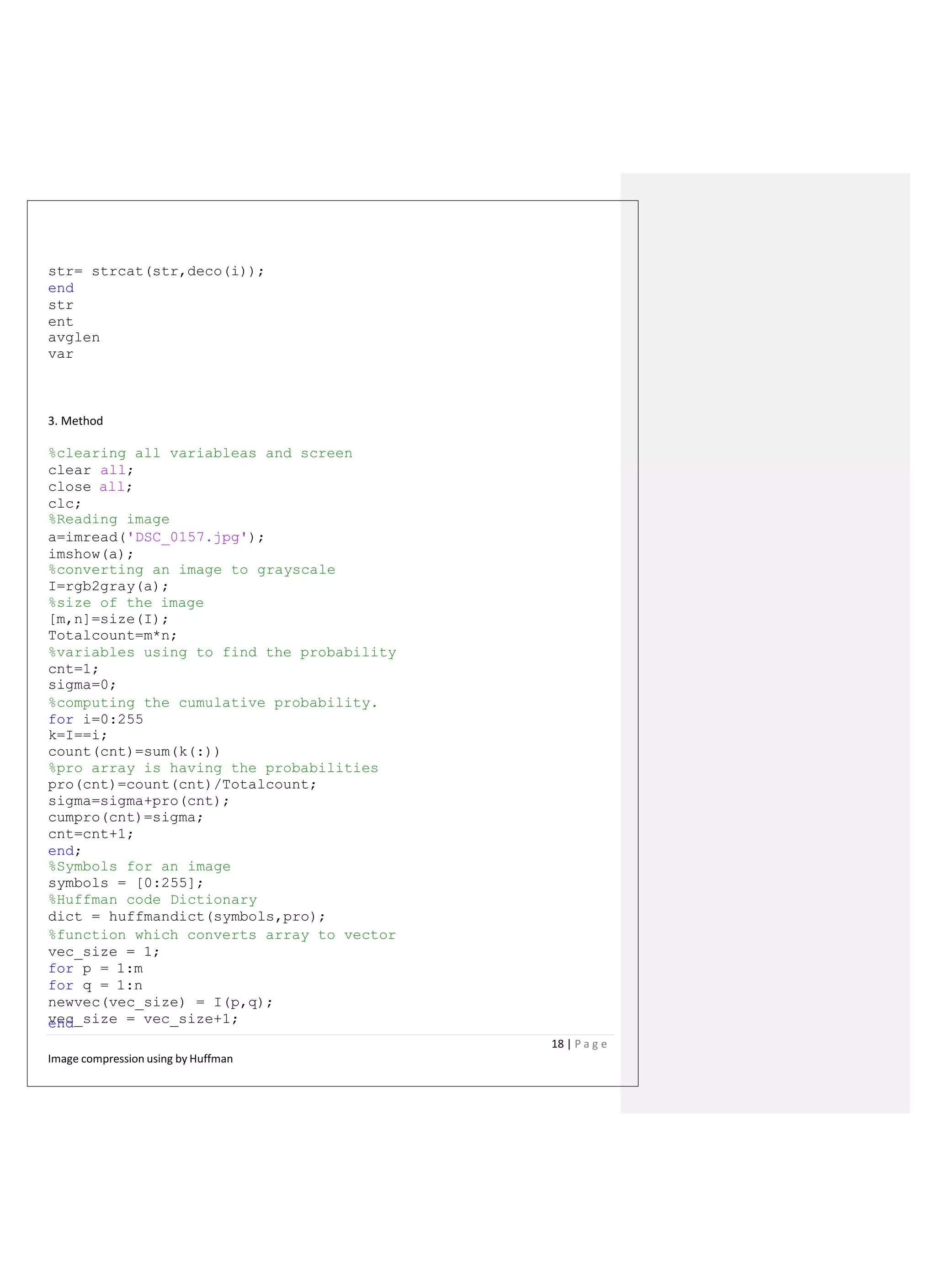
Task: Select the line 'str= strcat(str,deco(i));'
Action: (x=156, y=271)
